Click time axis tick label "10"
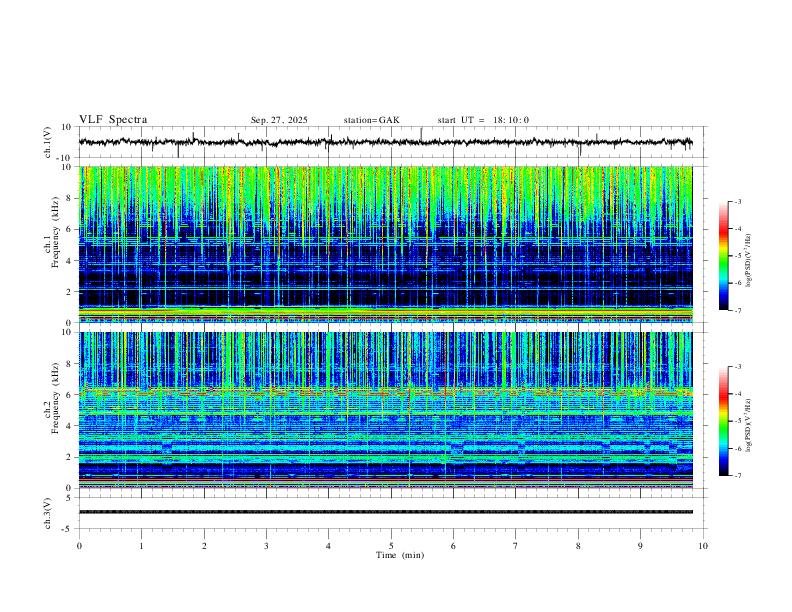Viewport: 792px width, 612px height. [703, 546]
